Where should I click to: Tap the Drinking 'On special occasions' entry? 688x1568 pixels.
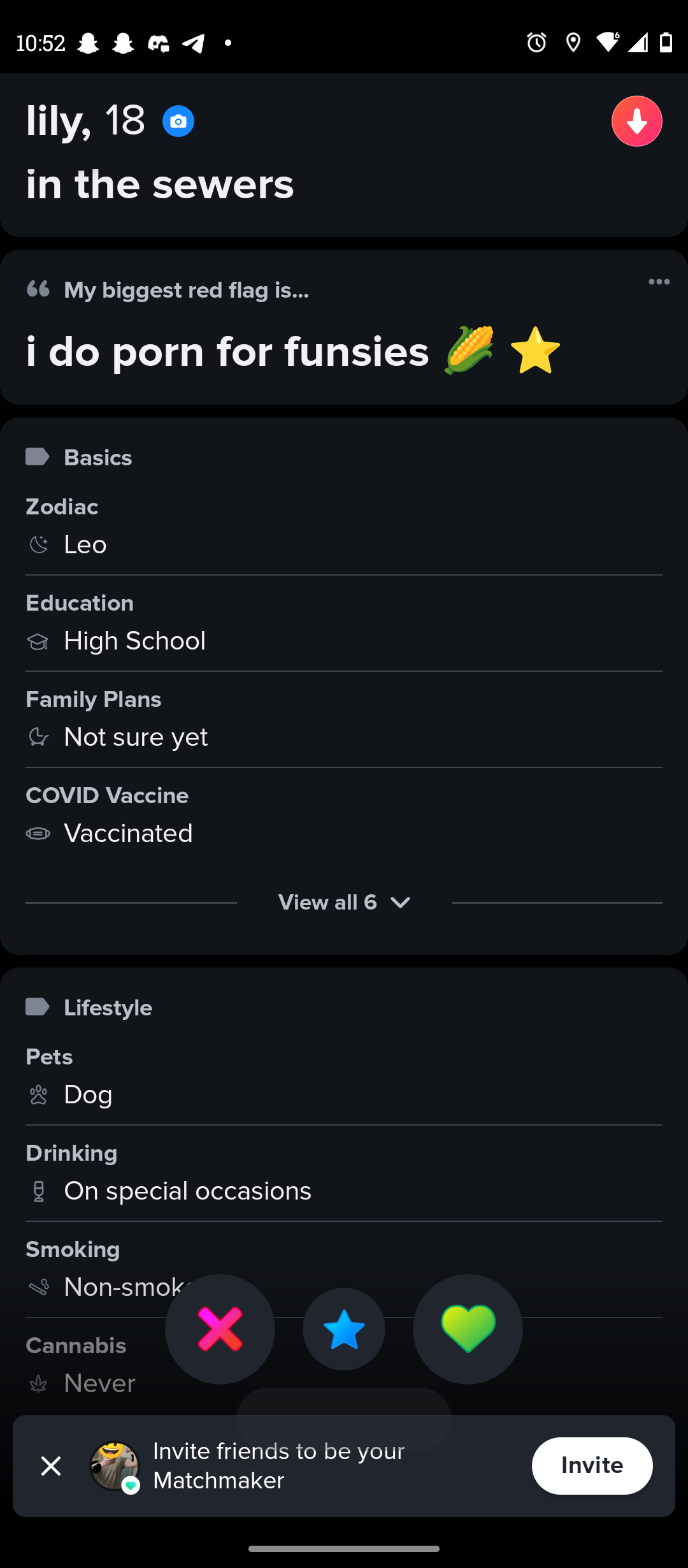(187, 1191)
